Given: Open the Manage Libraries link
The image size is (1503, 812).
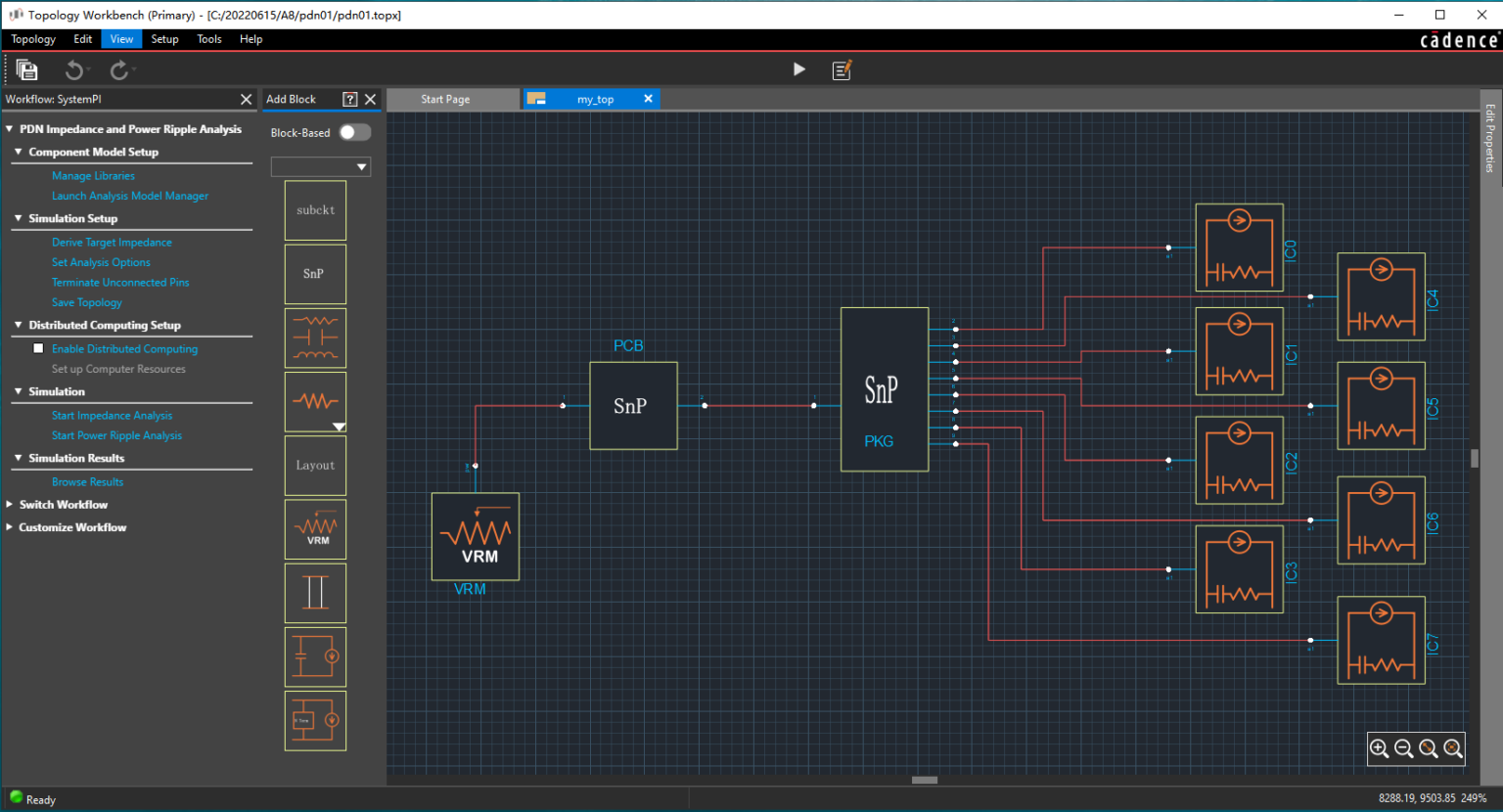Looking at the screenshot, I should 93,176.
